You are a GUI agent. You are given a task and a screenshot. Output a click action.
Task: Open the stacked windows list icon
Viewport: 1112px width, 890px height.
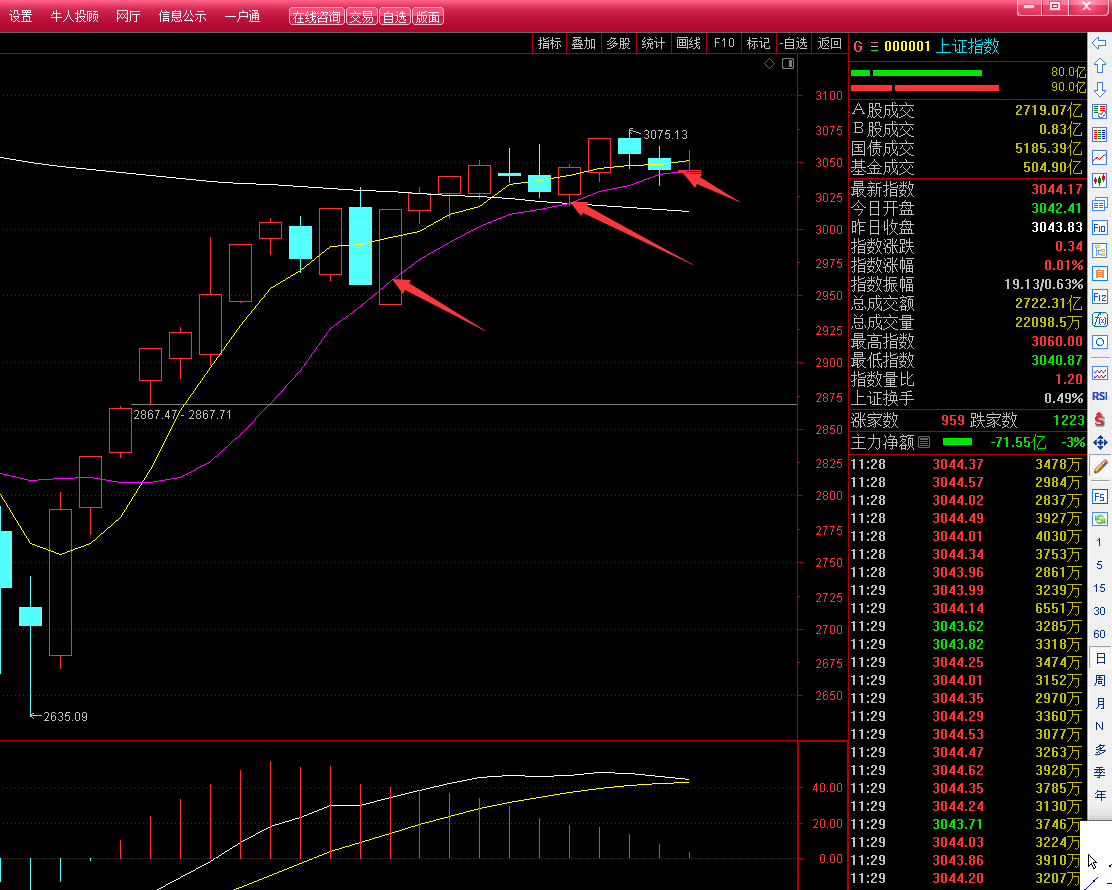pos(1099,204)
